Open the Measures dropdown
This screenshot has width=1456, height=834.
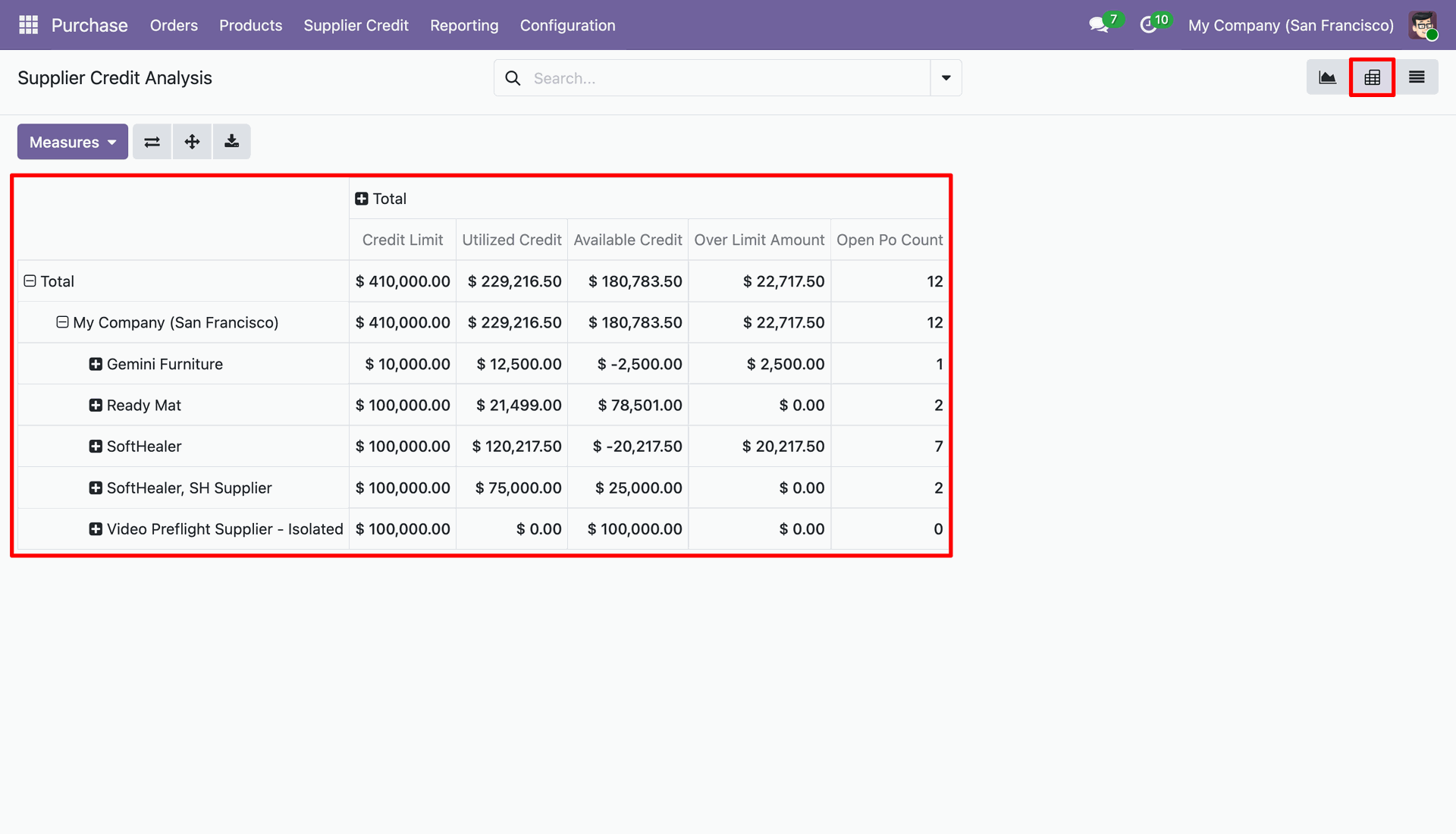click(73, 142)
